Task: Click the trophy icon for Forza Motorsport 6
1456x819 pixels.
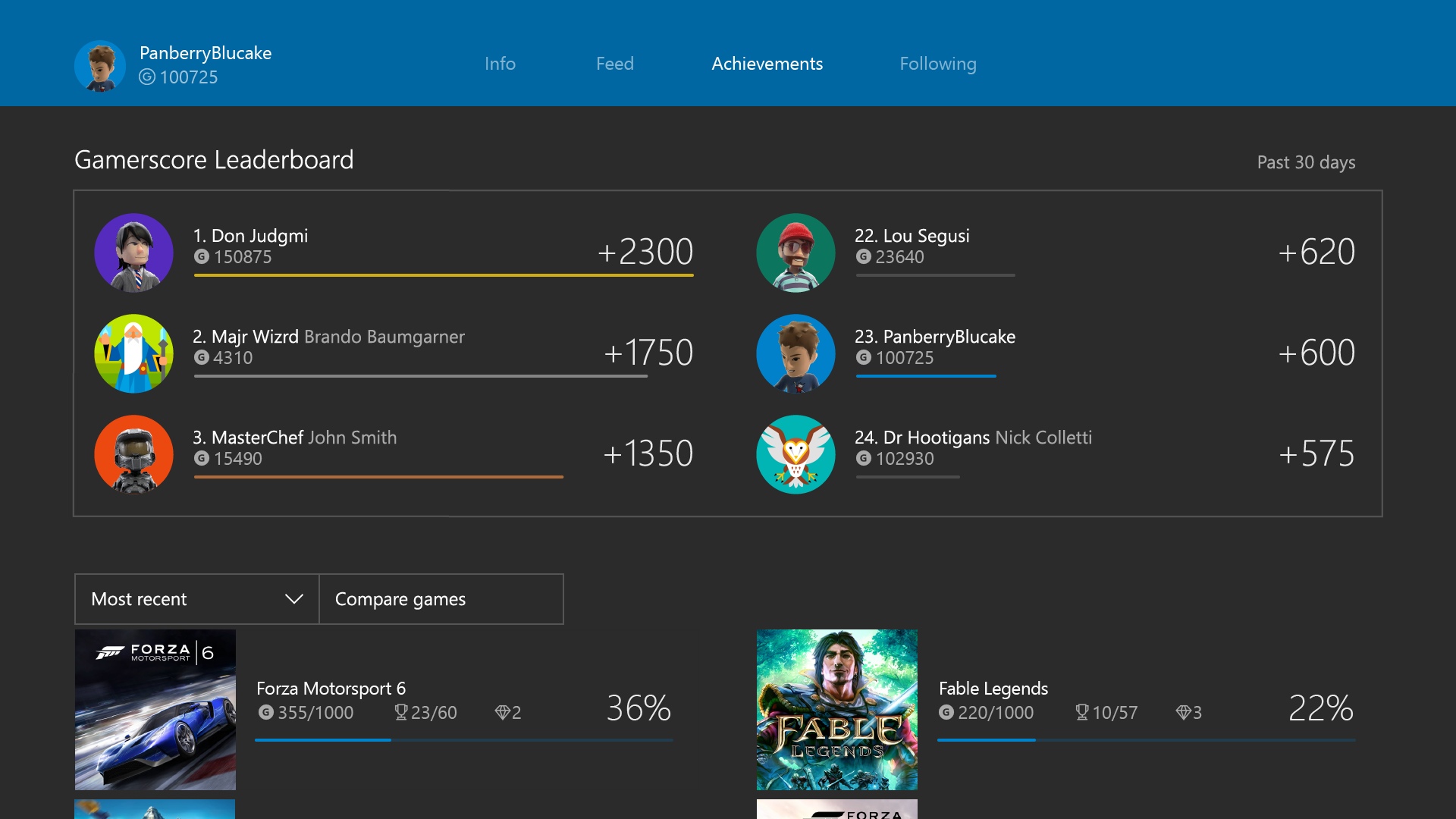Action: [400, 712]
